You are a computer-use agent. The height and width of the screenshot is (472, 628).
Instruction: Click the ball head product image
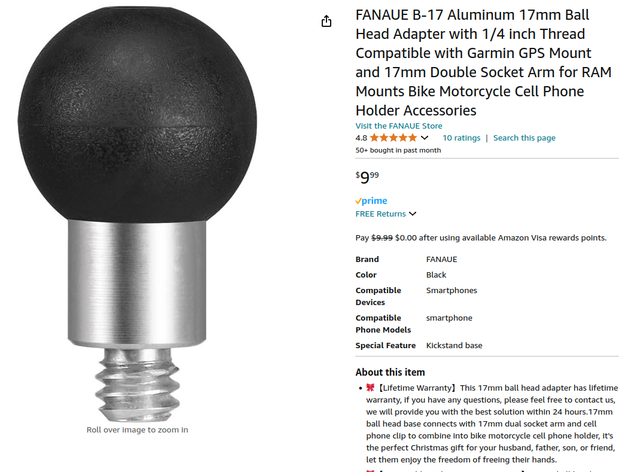click(137, 214)
